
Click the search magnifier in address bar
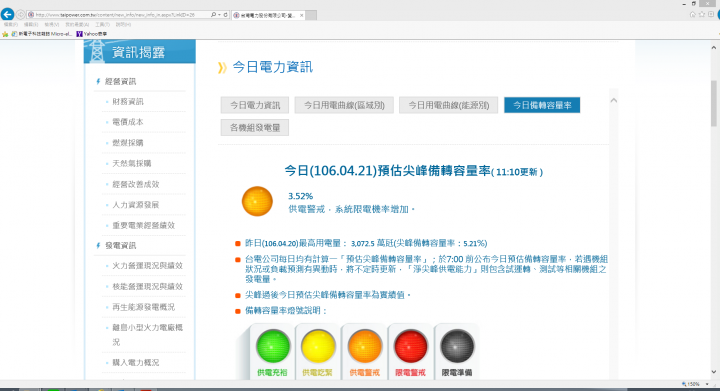click(213, 15)
